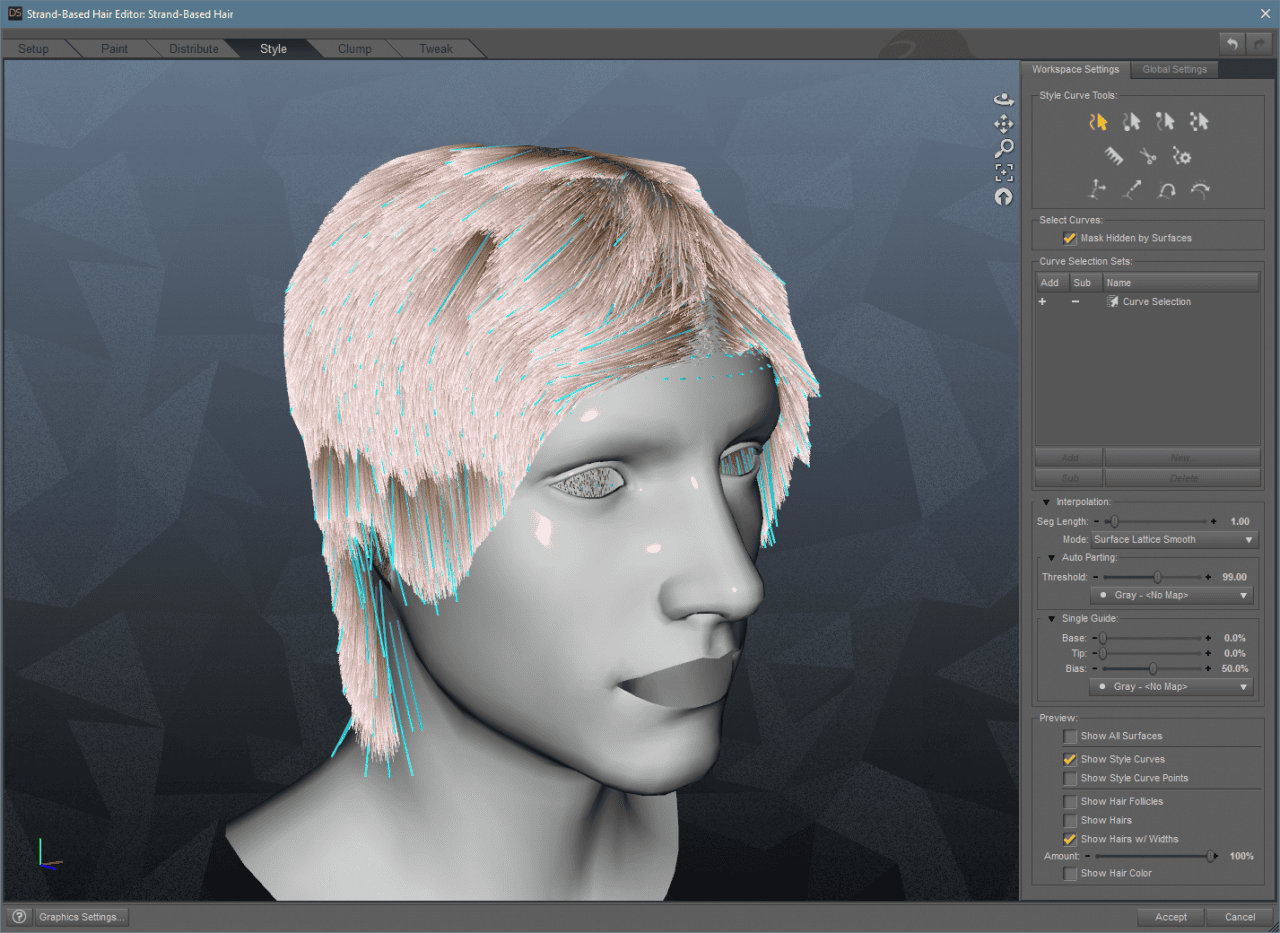This screenshot has width=1280, height=933.
Task: Click the viewport orbit camera icon
Action: click(x=1004, y=98)
